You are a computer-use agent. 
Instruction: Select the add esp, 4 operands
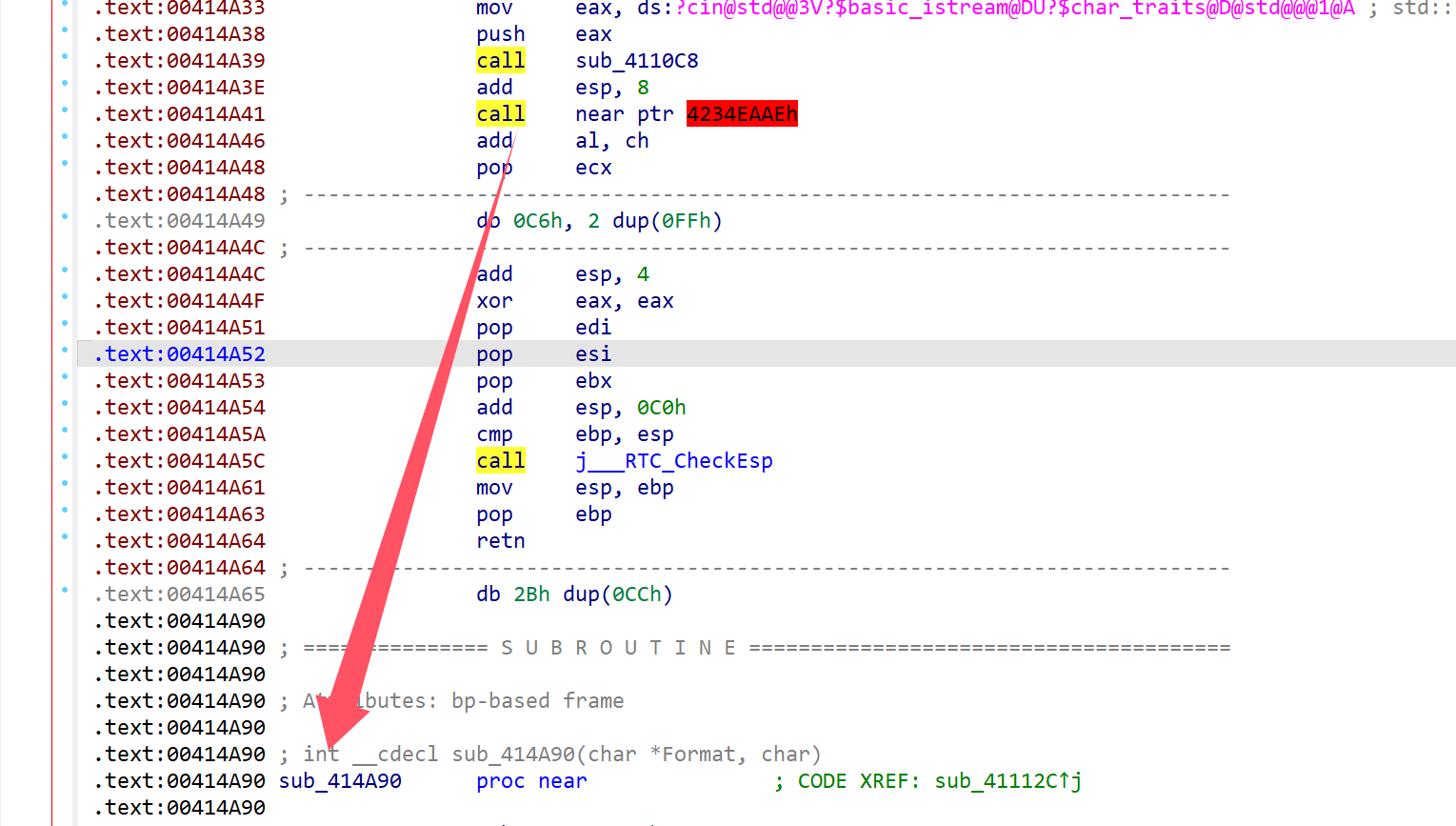click(x=612, y=274)
